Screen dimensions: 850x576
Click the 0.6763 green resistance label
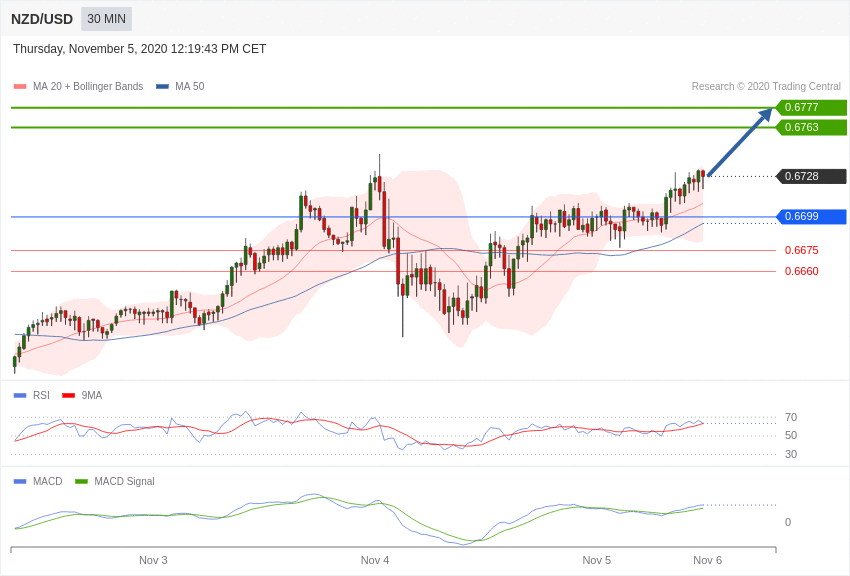811,127
